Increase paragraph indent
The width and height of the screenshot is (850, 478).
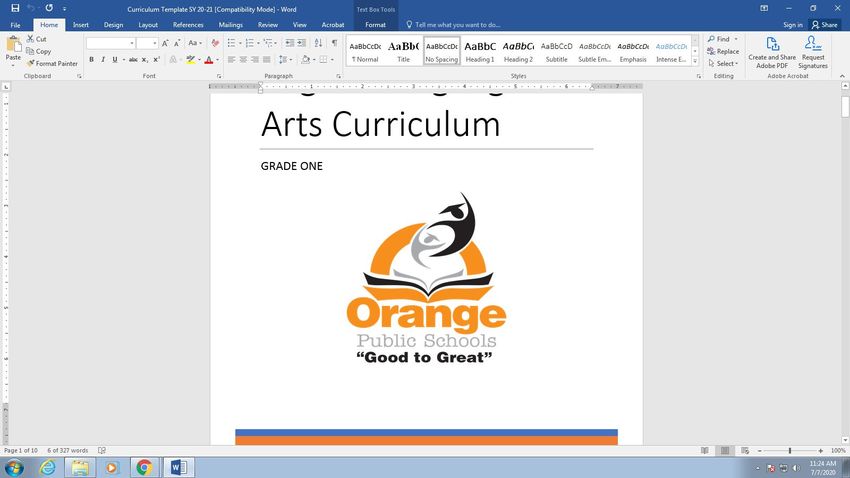tap(301, 43)
